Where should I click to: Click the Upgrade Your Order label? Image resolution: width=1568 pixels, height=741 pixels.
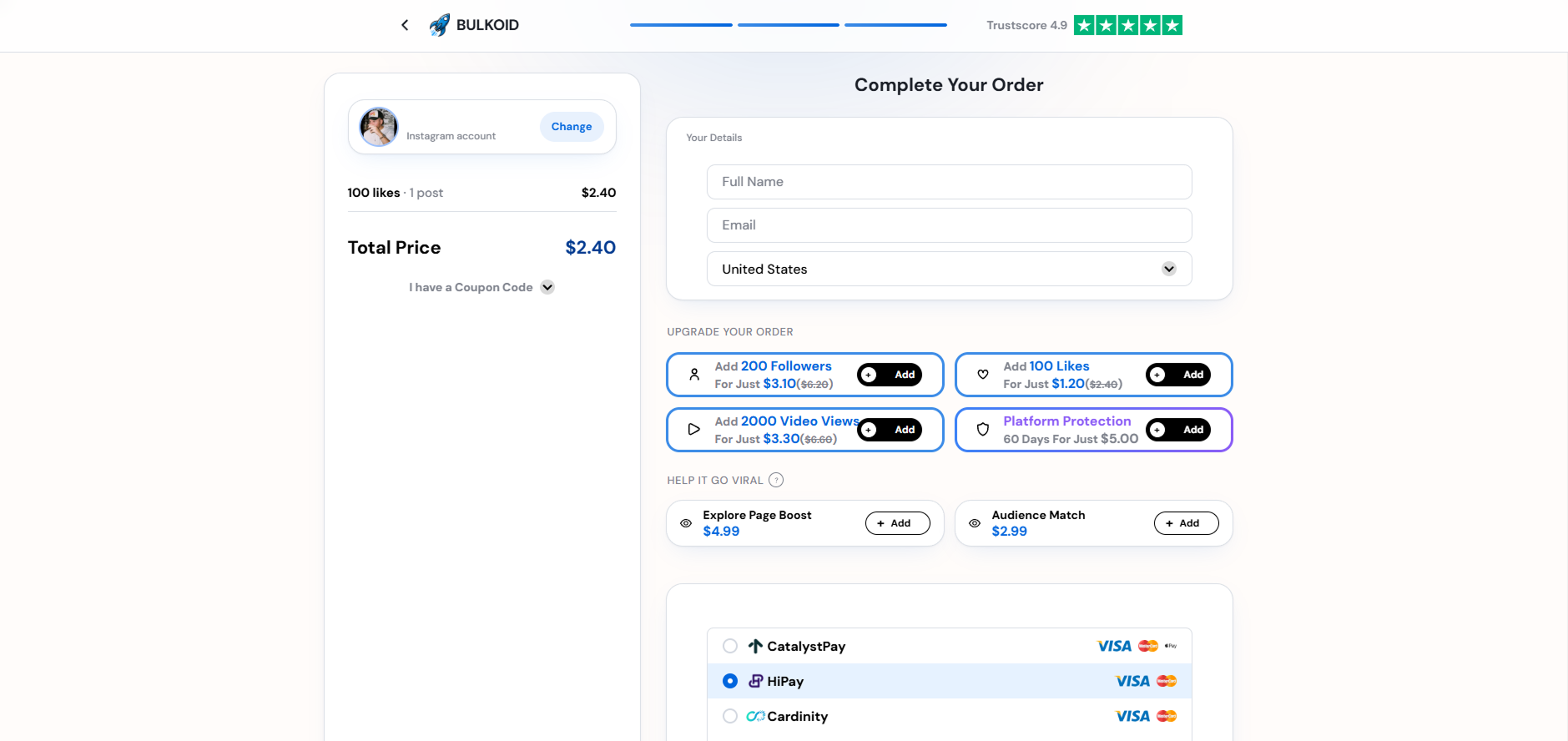tap(730, 332)
